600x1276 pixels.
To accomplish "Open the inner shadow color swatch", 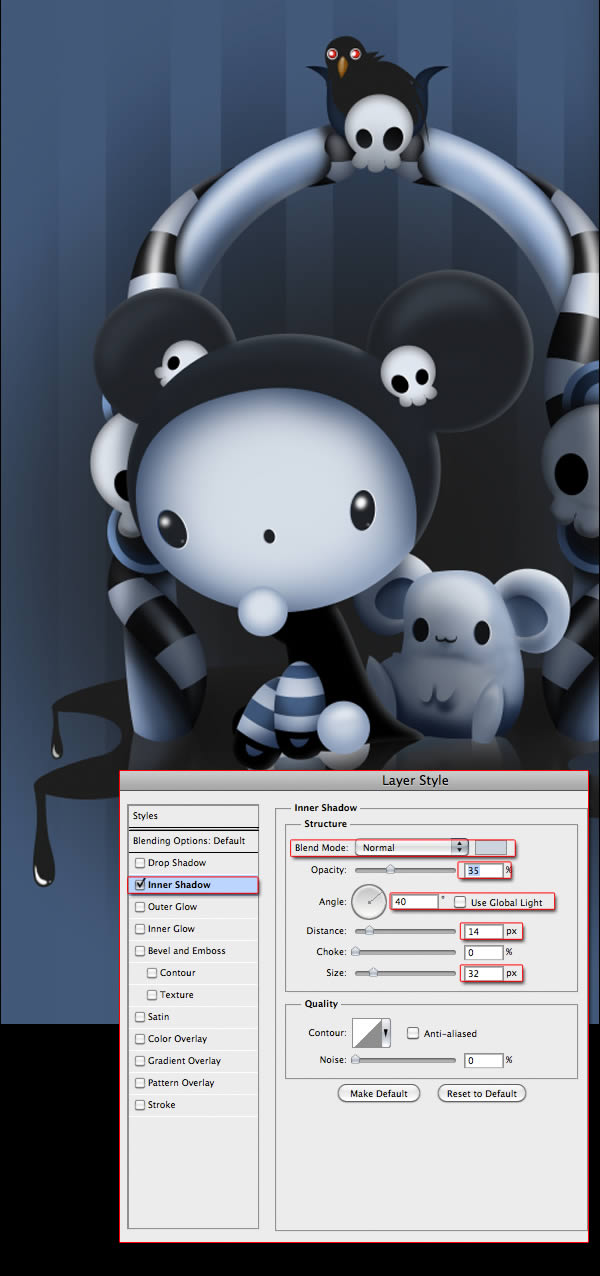I will coord(490,847).
